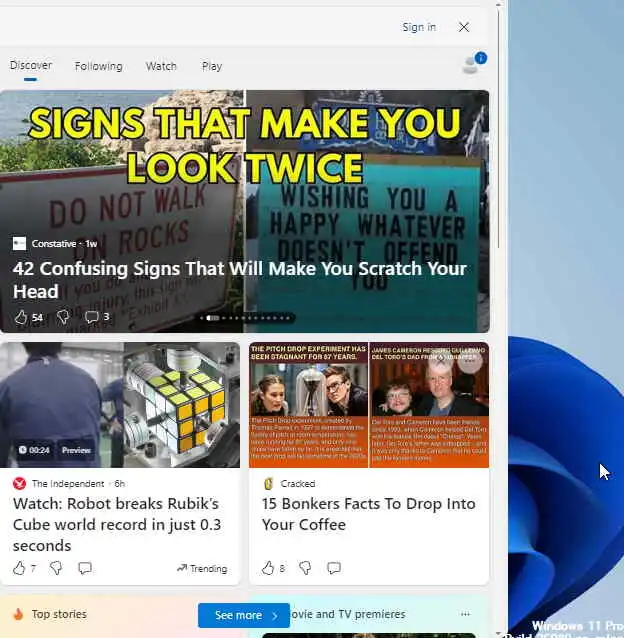This screenshot has width=624, height=638.
Task: Switch to the Discover tab
Action: [31, 66]
